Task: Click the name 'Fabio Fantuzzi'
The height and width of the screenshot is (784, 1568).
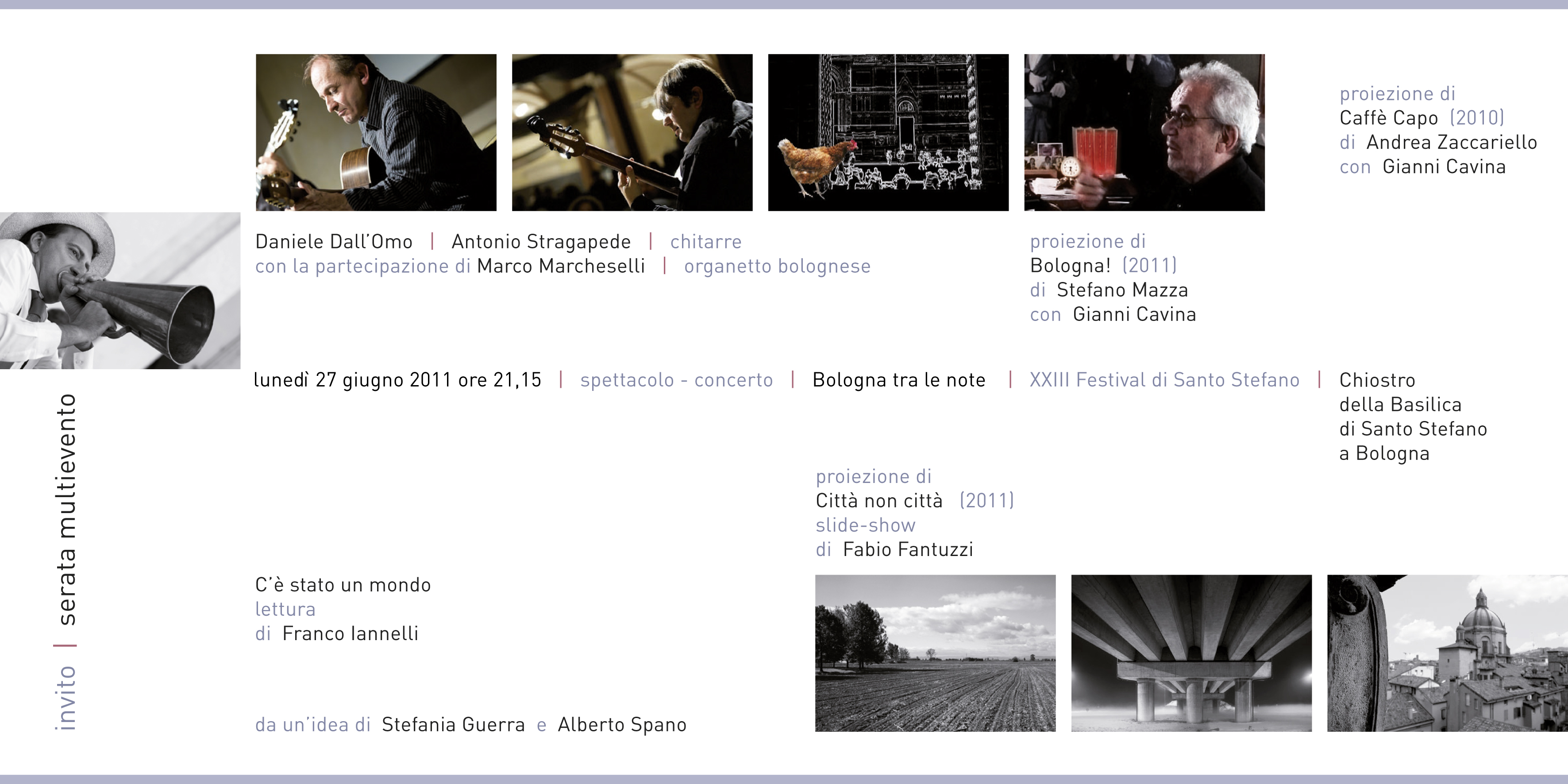Action: click(908, 549)
